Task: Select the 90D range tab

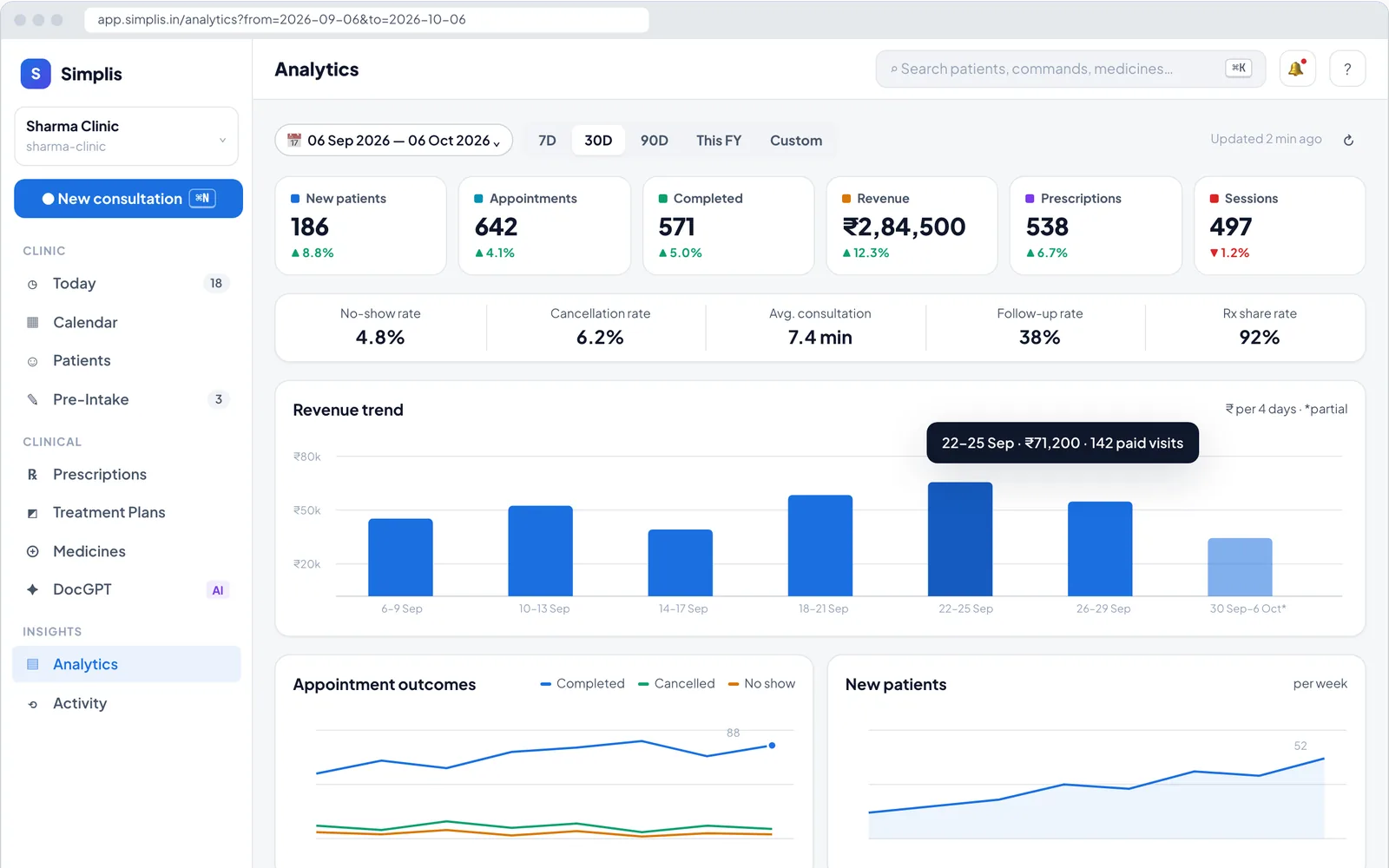Action: pyautogui.click(x=655, y=140)
